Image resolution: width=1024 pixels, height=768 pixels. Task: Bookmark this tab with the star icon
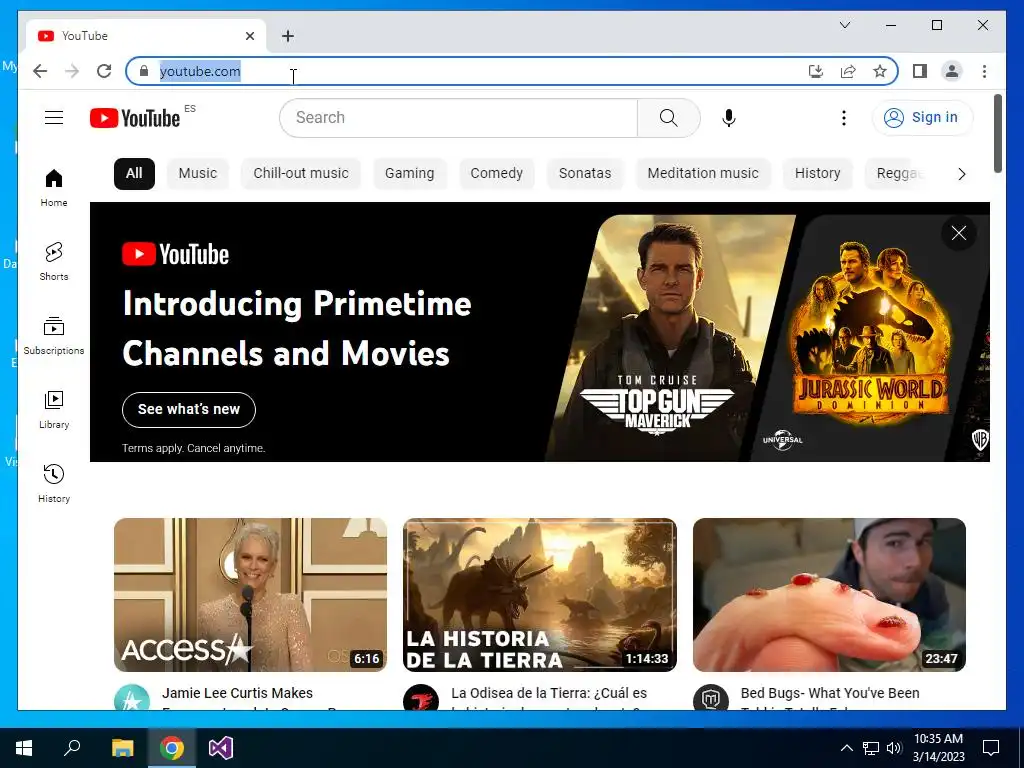[880, 71]
